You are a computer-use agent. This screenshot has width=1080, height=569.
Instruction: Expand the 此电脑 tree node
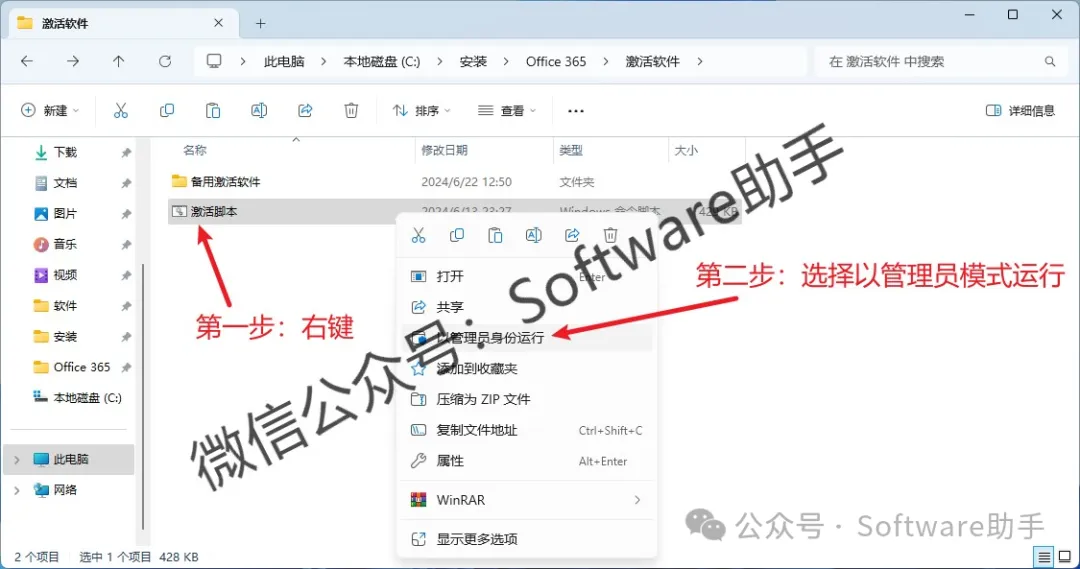click(17, 459)
